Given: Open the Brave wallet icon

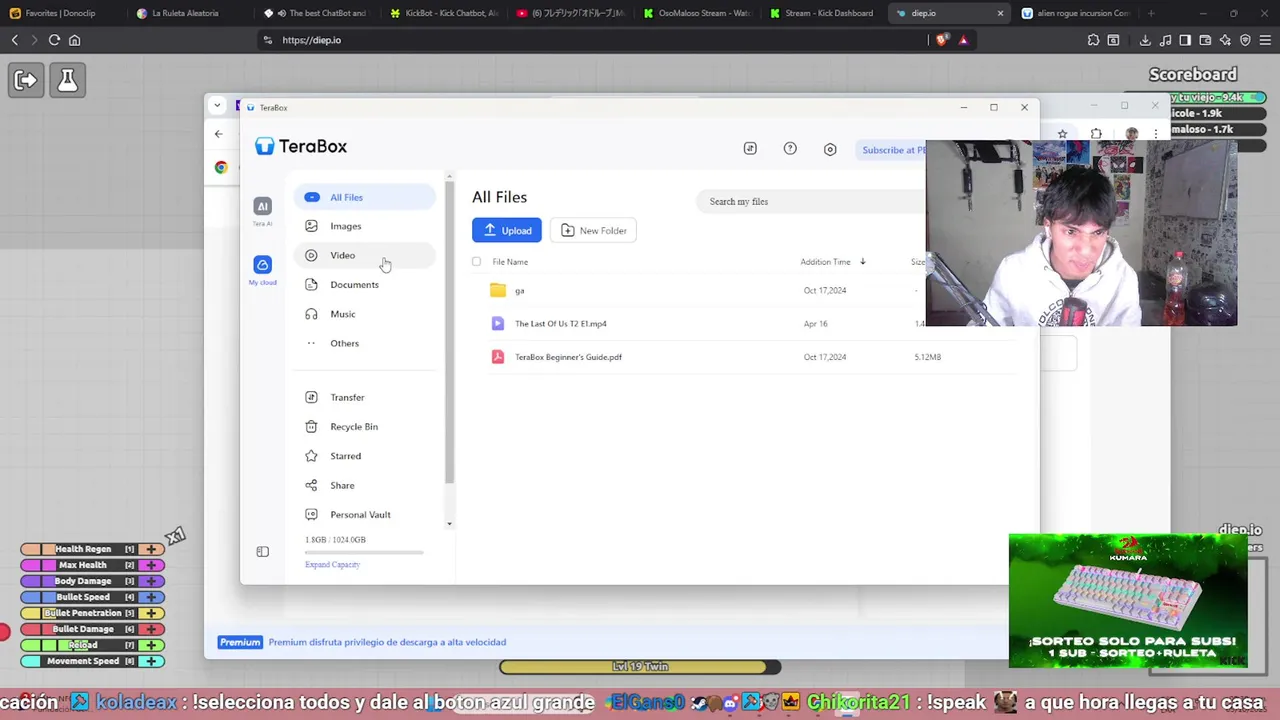Looking at the screenshot, I should pyautogui.click(x=1205, y=40).
